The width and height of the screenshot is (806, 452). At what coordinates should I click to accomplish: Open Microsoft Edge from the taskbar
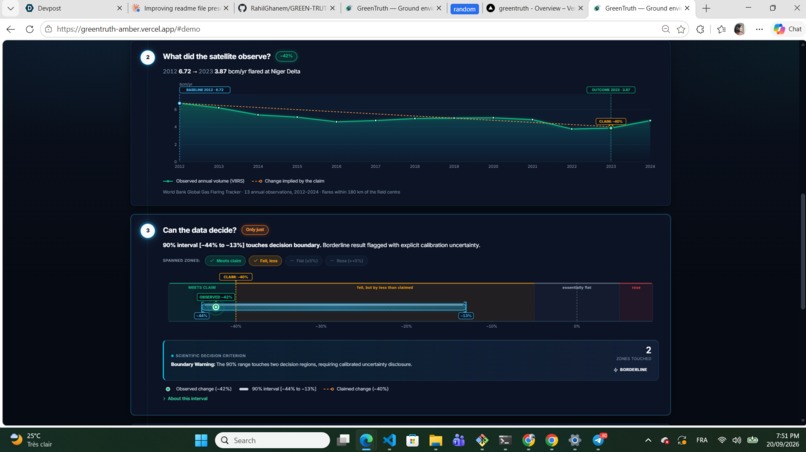pos(366,440)
